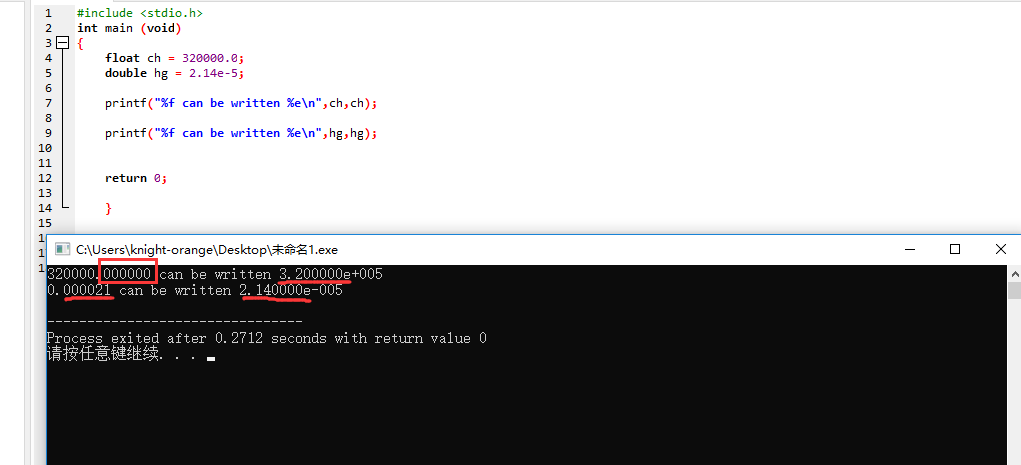Click the console title path ending in 未命名1.exe
This screenshot has width=1021, height=465.
point(207,249)
